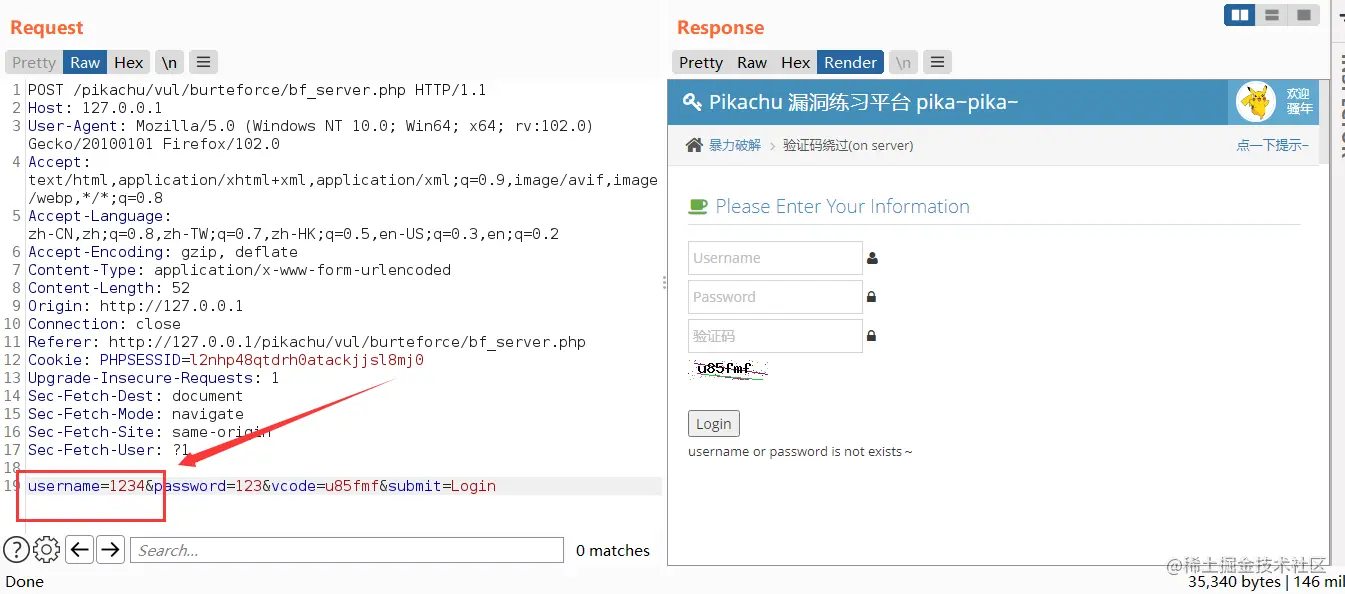This screenshot has height=594, width=1345.
Task: Click the coffee cup icon beside heading
Action: pos(698,207)
